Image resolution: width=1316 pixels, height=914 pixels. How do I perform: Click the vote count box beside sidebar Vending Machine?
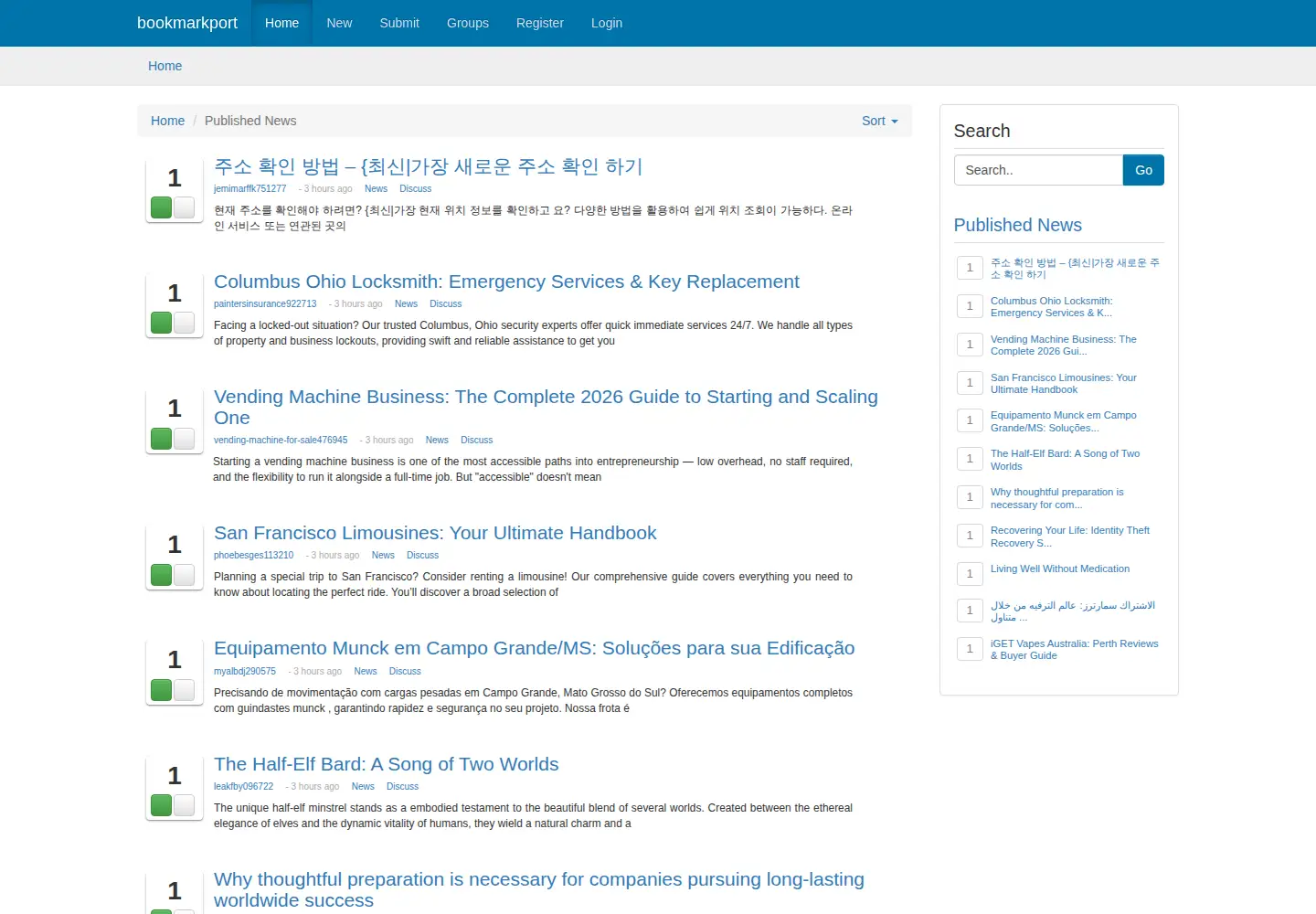click(970, 345)
